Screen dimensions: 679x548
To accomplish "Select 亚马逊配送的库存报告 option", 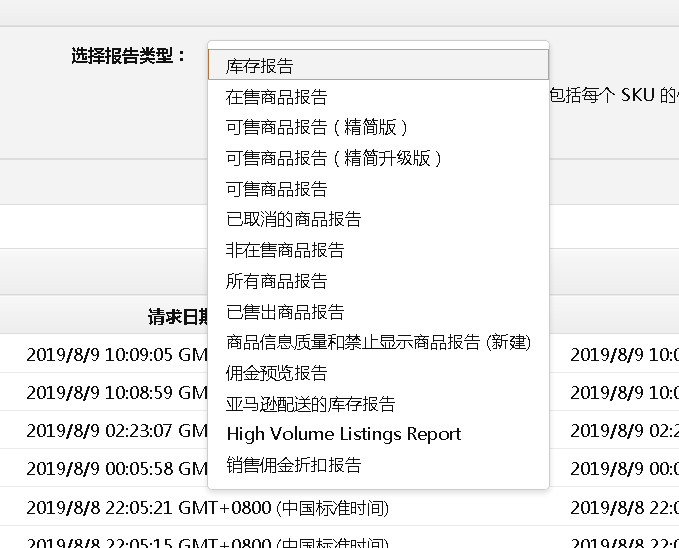I will (311, 404).
